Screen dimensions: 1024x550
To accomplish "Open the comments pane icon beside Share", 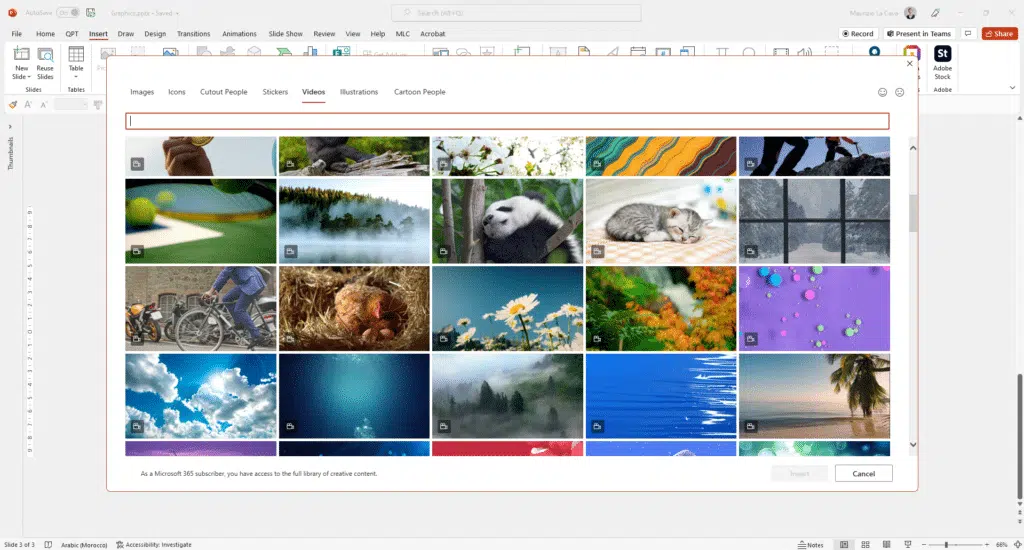I will [967, 34].
